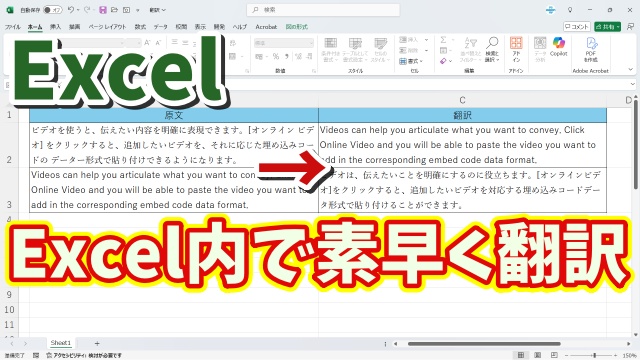Viewport: 640px width, 360px height.
Task: Open the 翻訳 file name dropdown in title bar
Action: coord(158,10)
